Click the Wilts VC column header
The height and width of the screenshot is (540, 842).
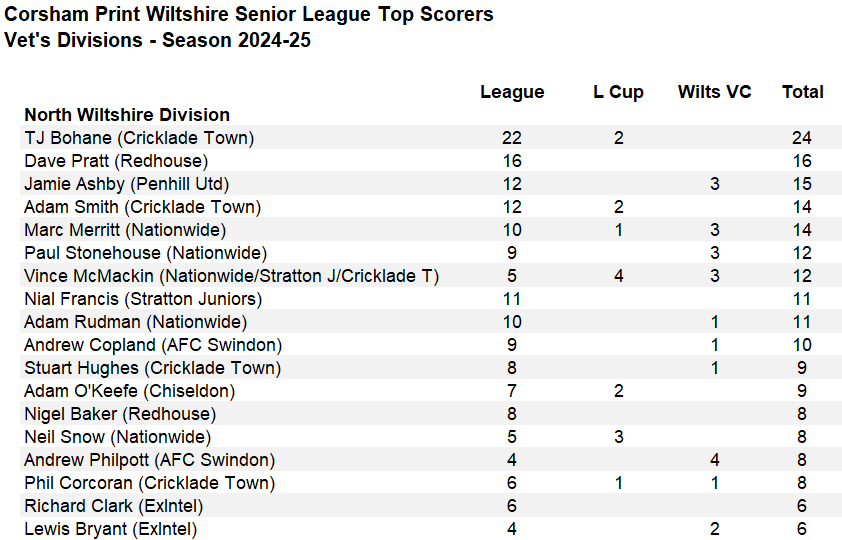coord(714,92)
